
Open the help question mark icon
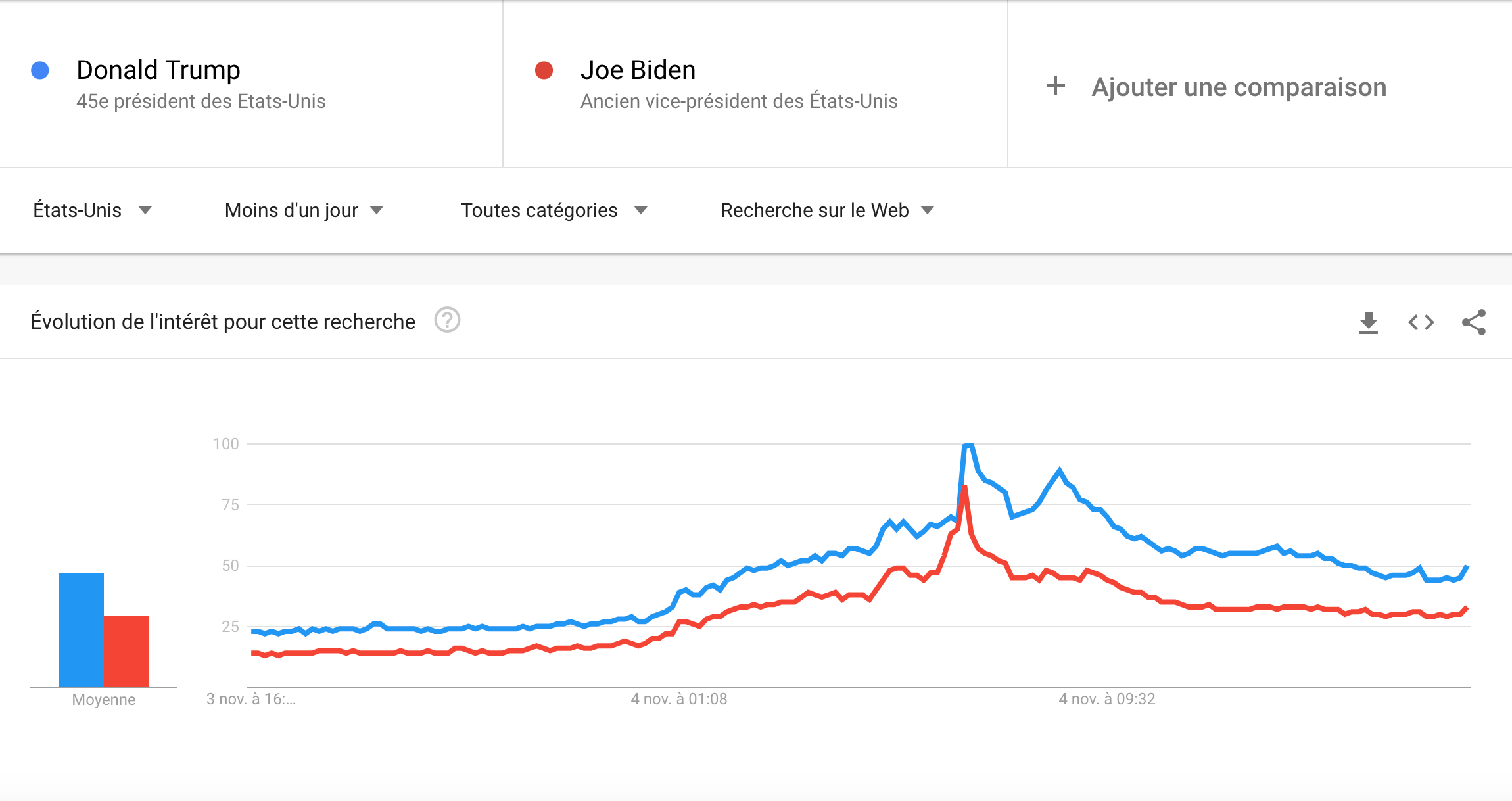click(x=447, y=321)
